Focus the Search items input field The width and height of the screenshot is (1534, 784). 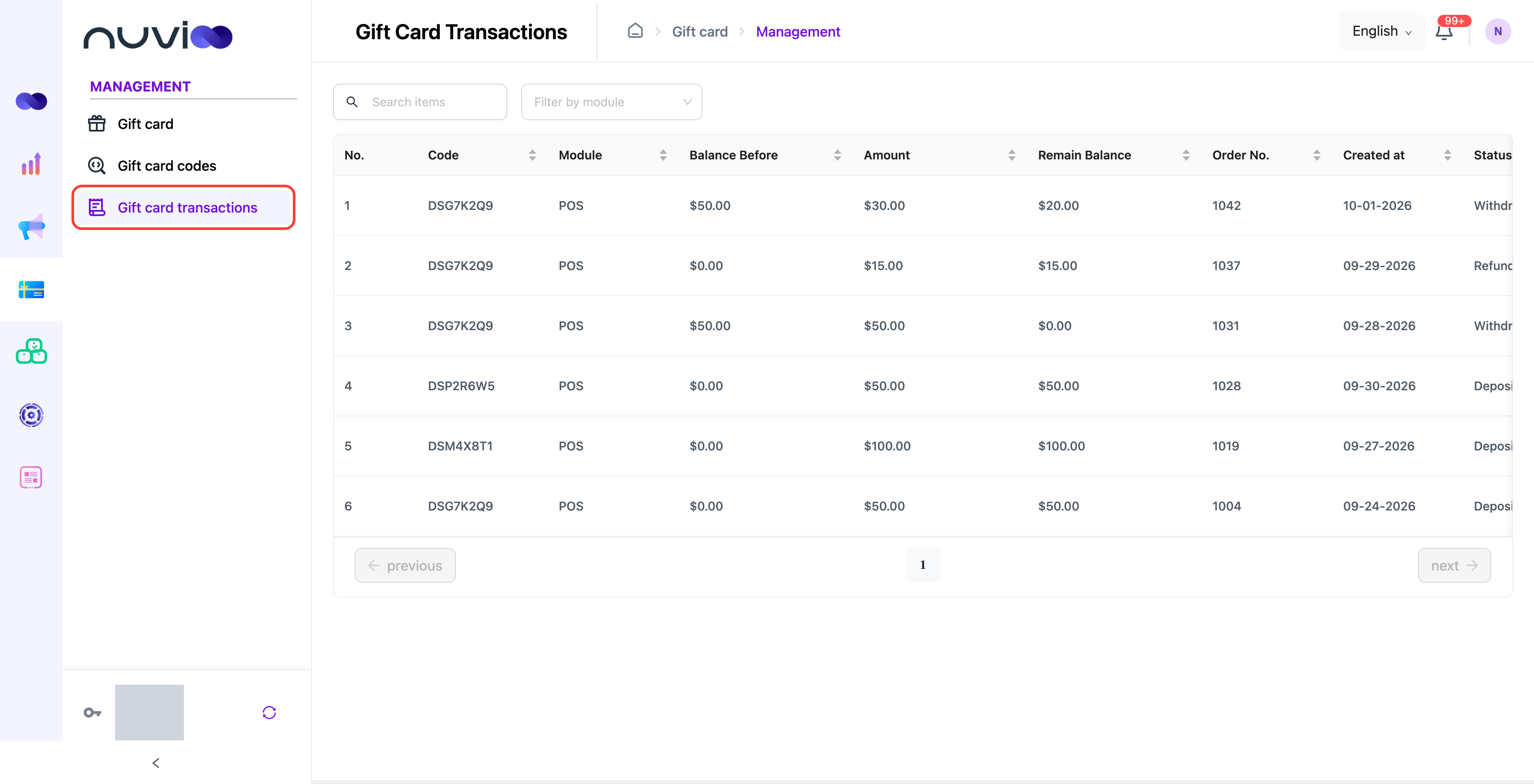tap(421, 102)
